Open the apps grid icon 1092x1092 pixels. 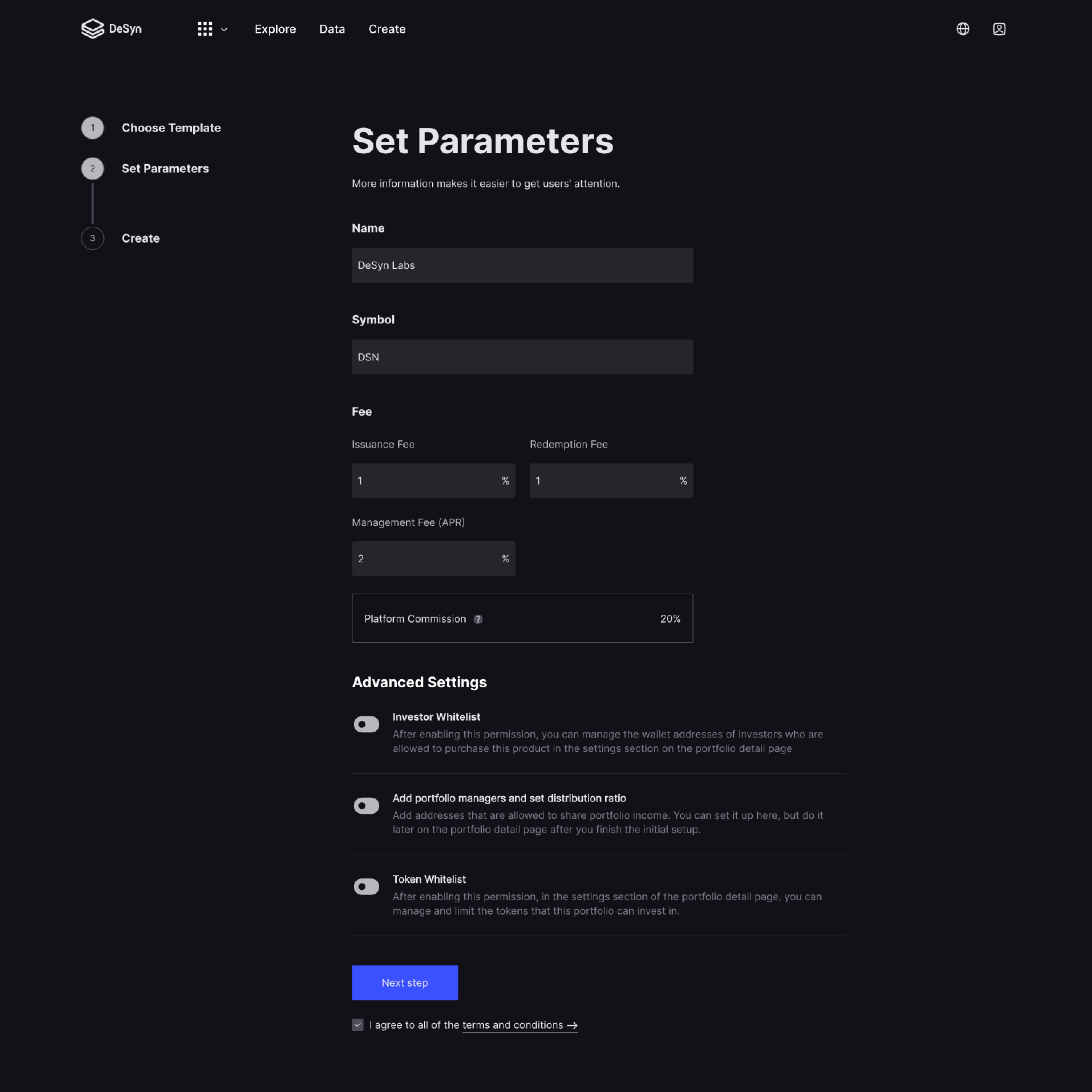tap(205, 28)
